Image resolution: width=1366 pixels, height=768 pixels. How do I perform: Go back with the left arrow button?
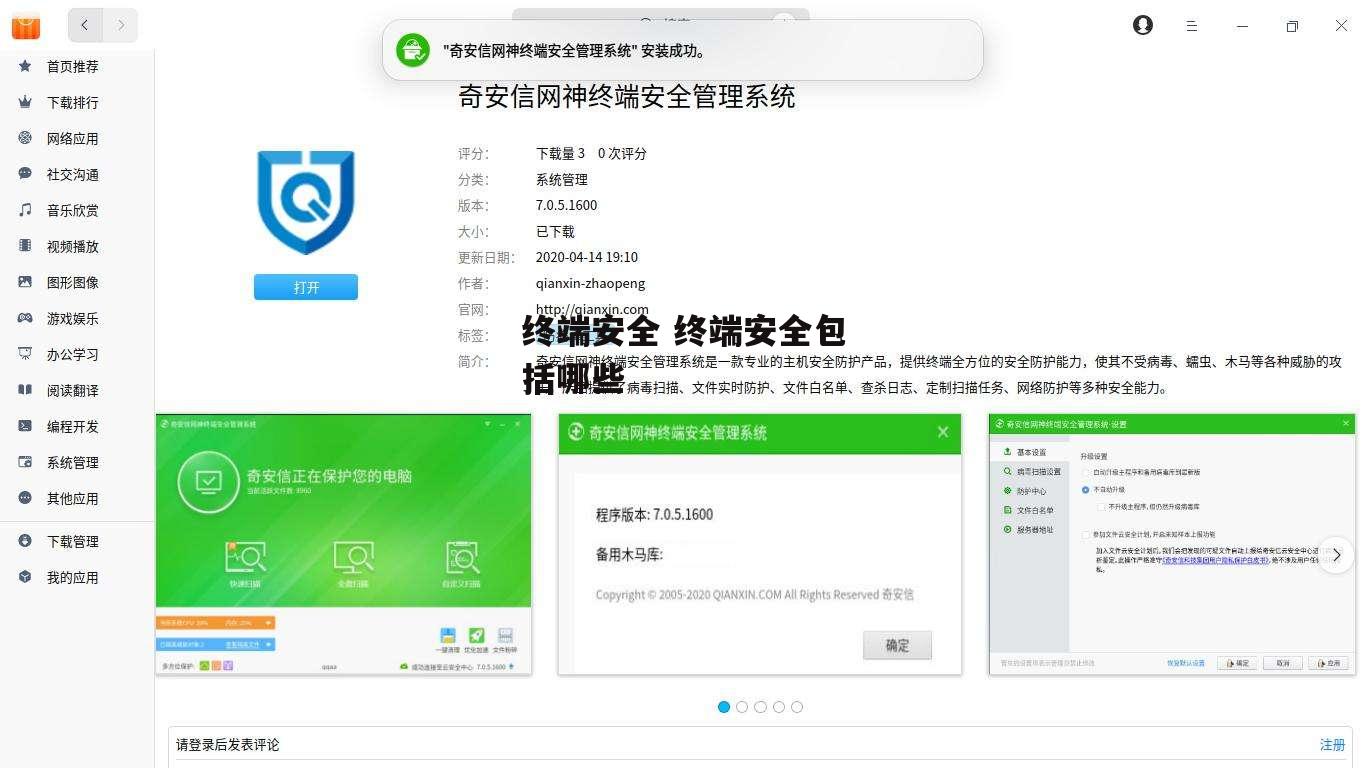pos(86,25)
